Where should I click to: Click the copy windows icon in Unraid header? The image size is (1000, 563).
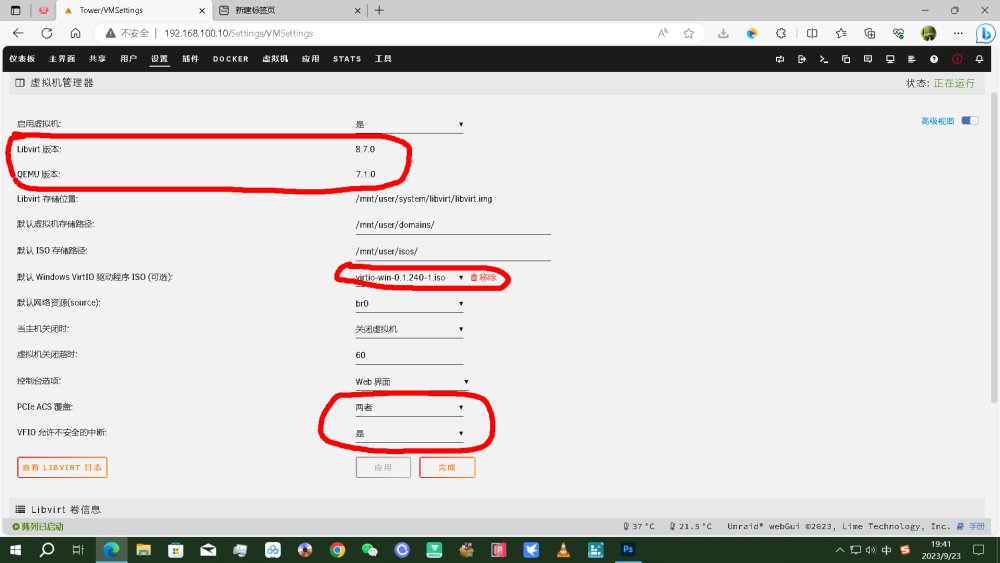click(846, 59)
